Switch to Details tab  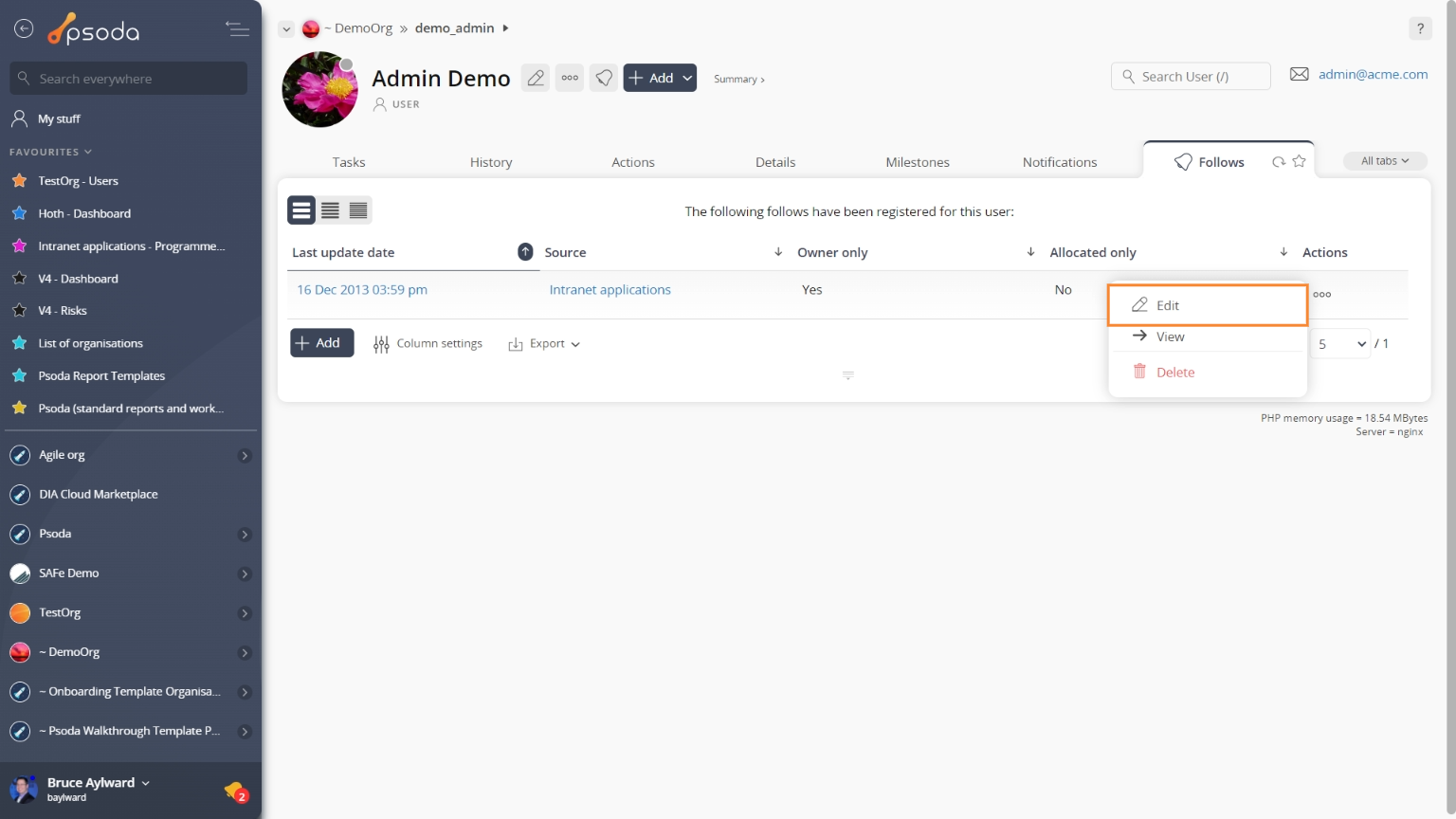(775, 162)
